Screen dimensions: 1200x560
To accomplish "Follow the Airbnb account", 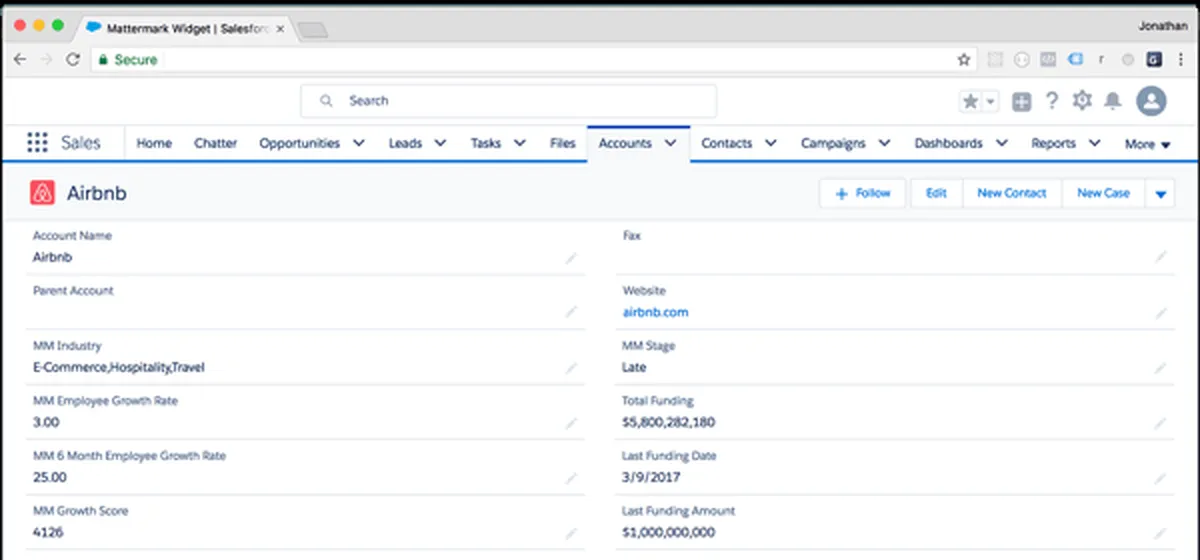I will [862, 193].
